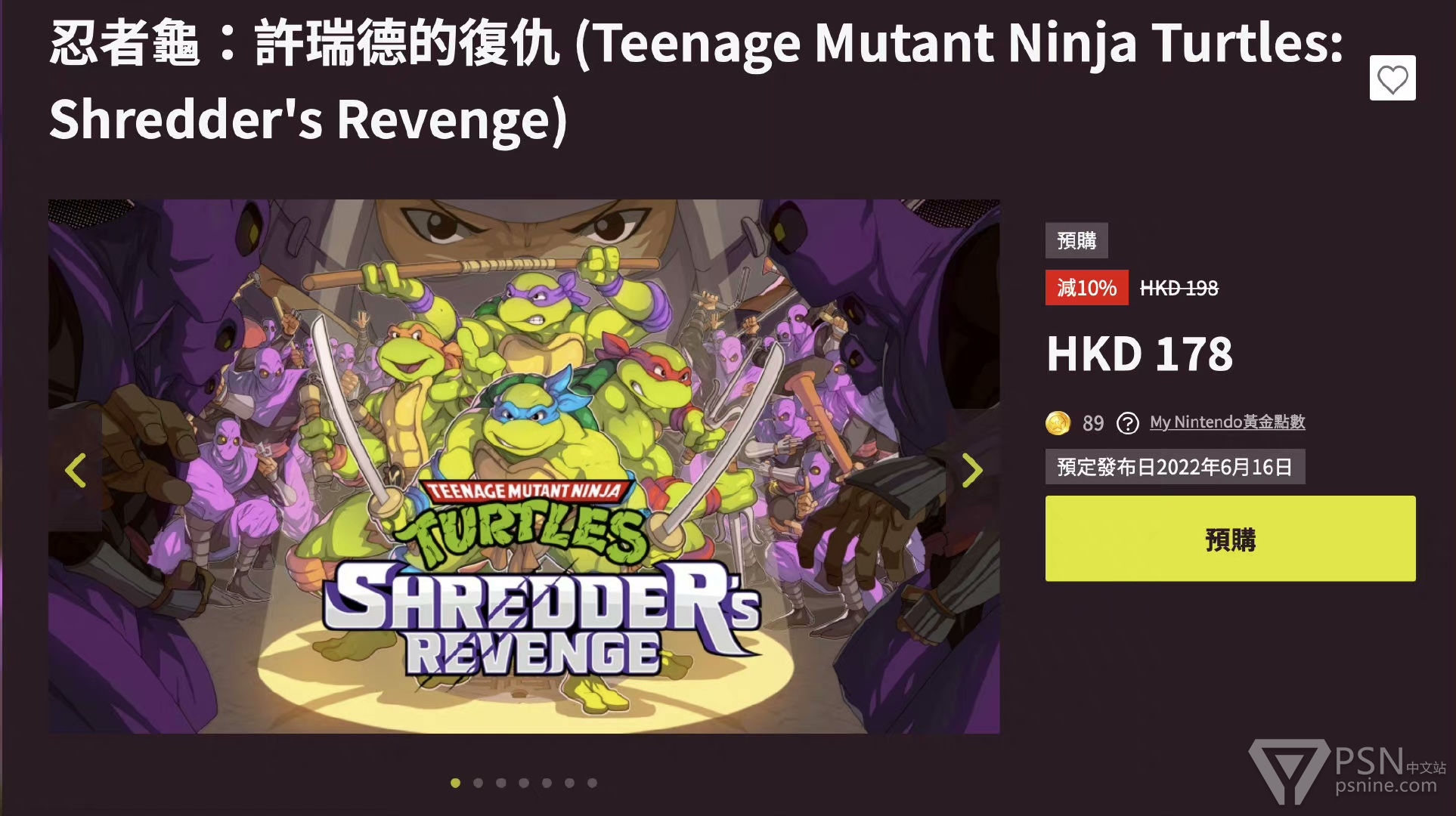Click the Shredder's Revenge cover artwork
Screen dimensions: 1456x816
coord(524,466)
